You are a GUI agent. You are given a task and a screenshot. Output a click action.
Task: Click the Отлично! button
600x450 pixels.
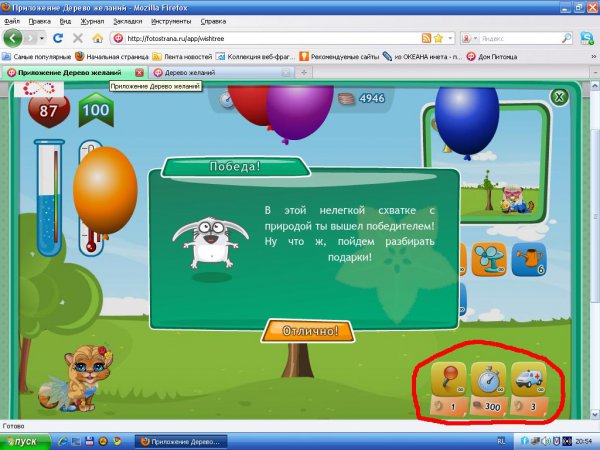(308, 330)
